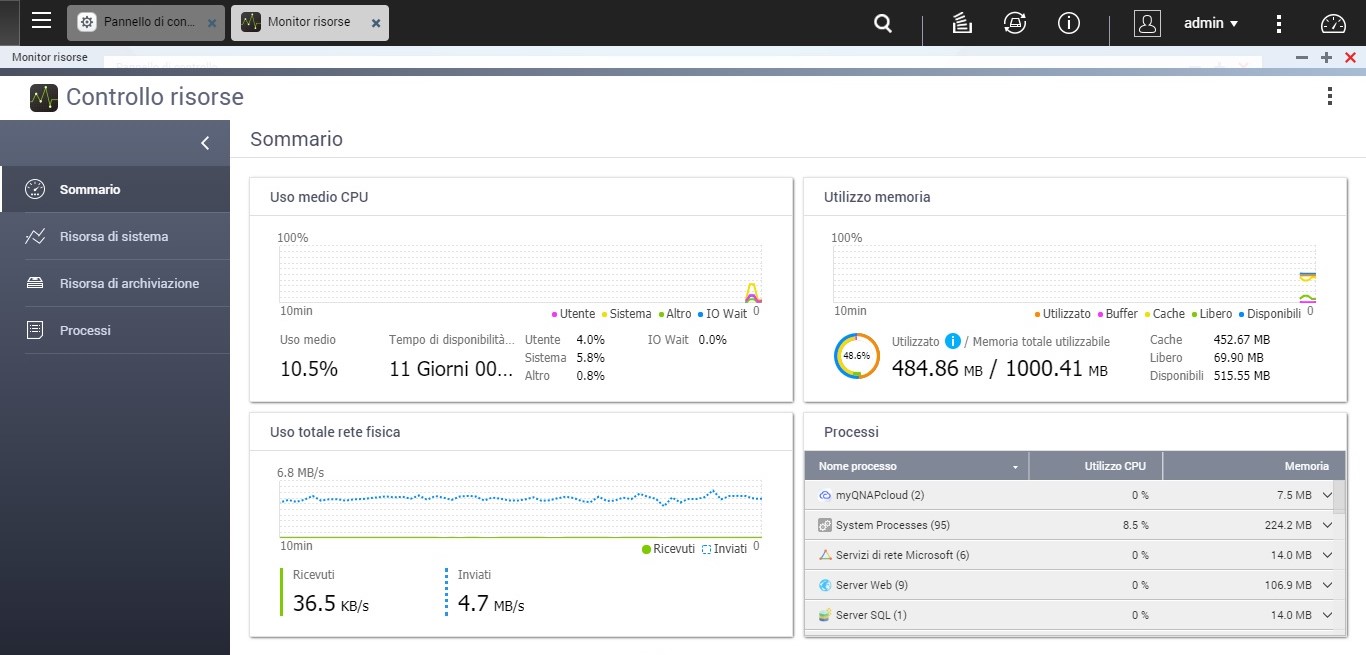
Task: Open the dashboard gauge icon
Action: pyautogui.click(x=1334, y=23)
